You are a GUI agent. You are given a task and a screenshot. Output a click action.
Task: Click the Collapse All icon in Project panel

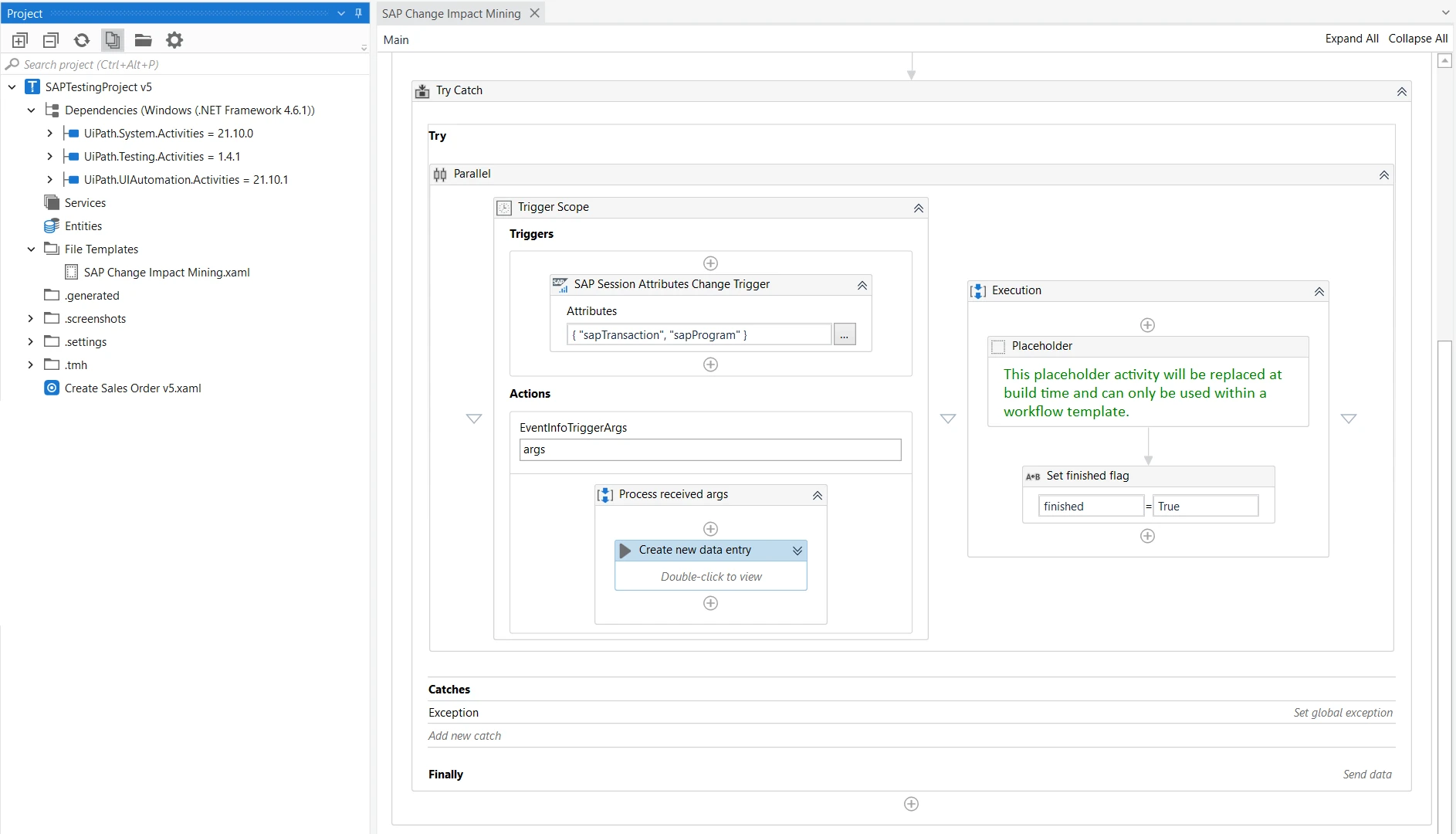pyautogui.click(x=51, y=40)
